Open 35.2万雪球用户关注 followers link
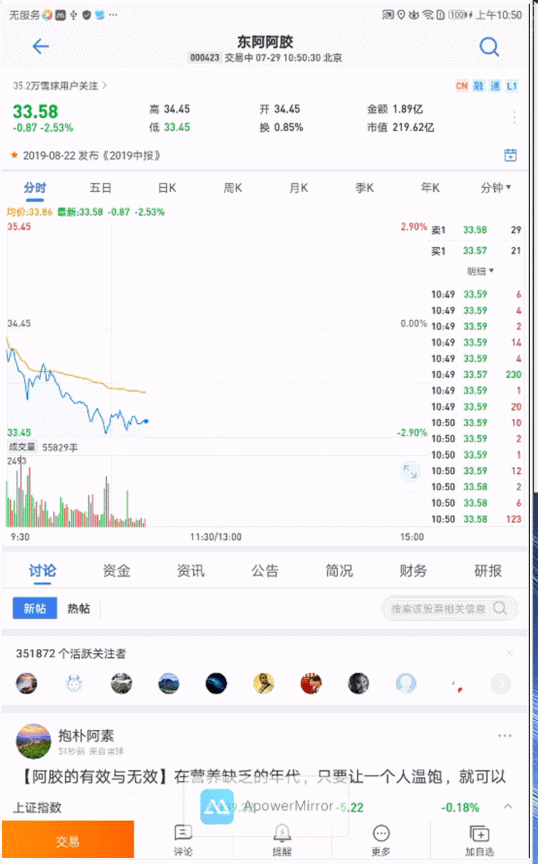The width and height of the screenshot is (538, 864). (60, 86)
